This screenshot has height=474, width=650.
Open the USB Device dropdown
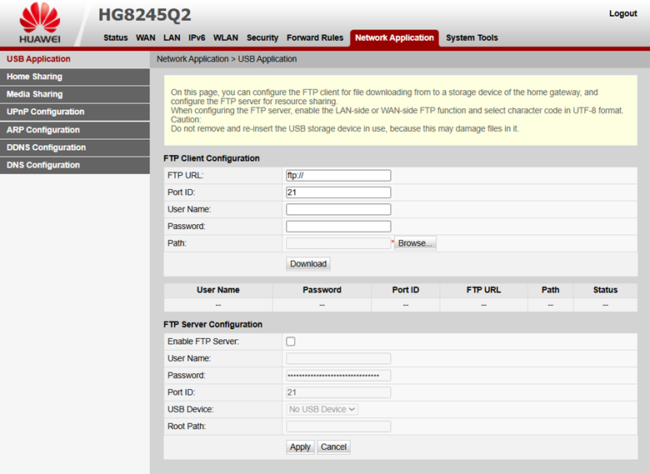(x=322, y=409)
